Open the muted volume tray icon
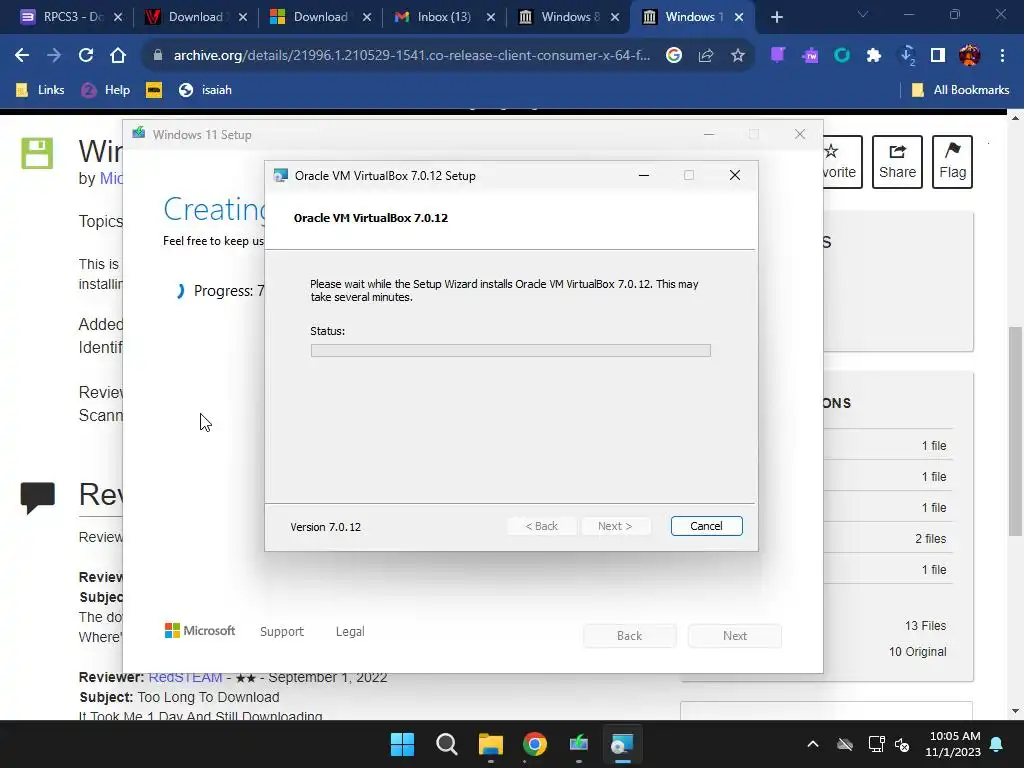The image size is (1024, 768). point(903,744)
